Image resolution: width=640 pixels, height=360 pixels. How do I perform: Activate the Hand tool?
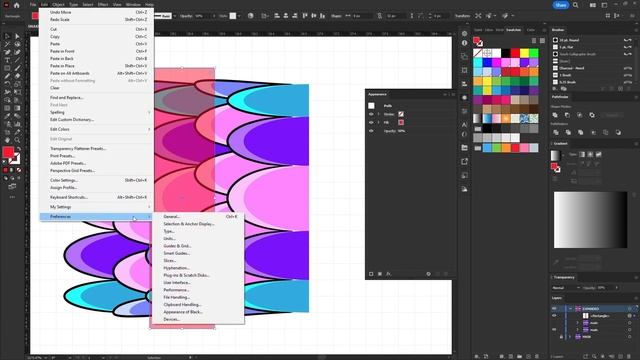(7, 140)
